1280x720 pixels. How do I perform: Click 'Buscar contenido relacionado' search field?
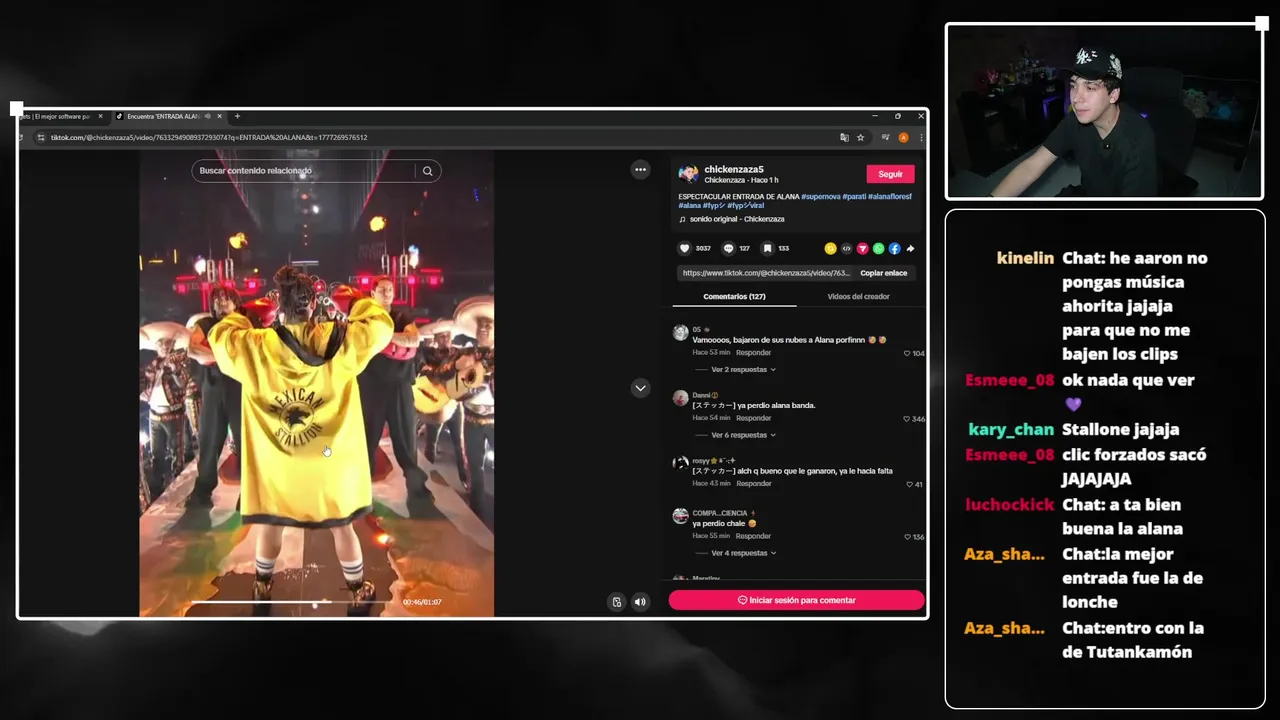coord(303,171)
